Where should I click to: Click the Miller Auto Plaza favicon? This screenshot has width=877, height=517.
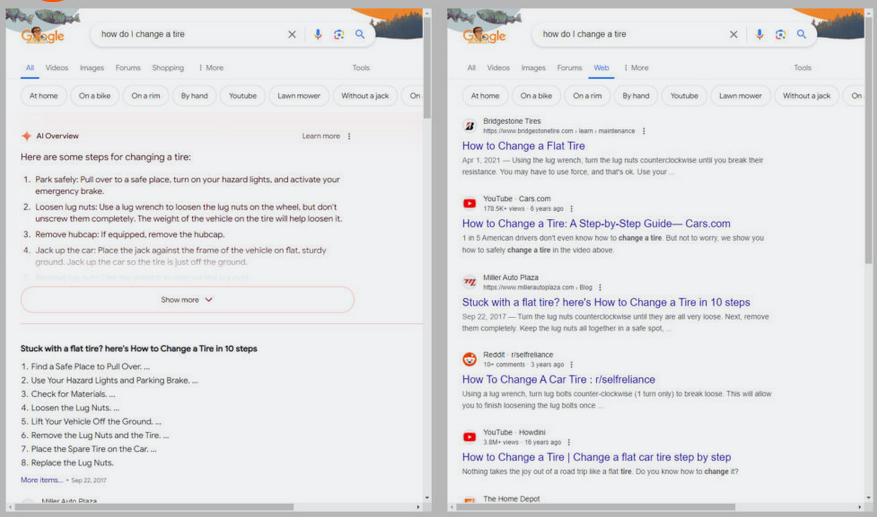click(470, 282)
